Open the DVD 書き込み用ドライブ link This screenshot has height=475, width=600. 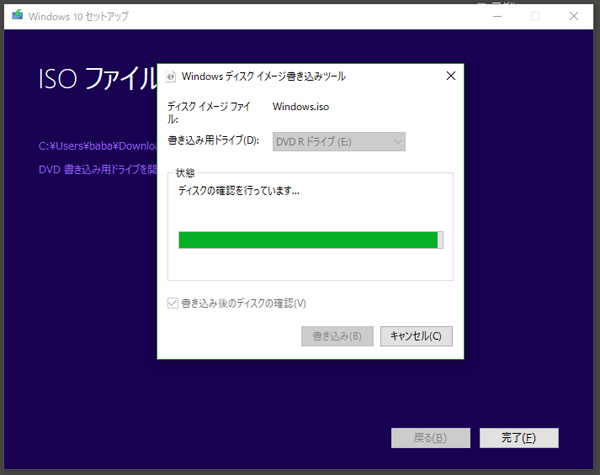[x=98, y=169]
